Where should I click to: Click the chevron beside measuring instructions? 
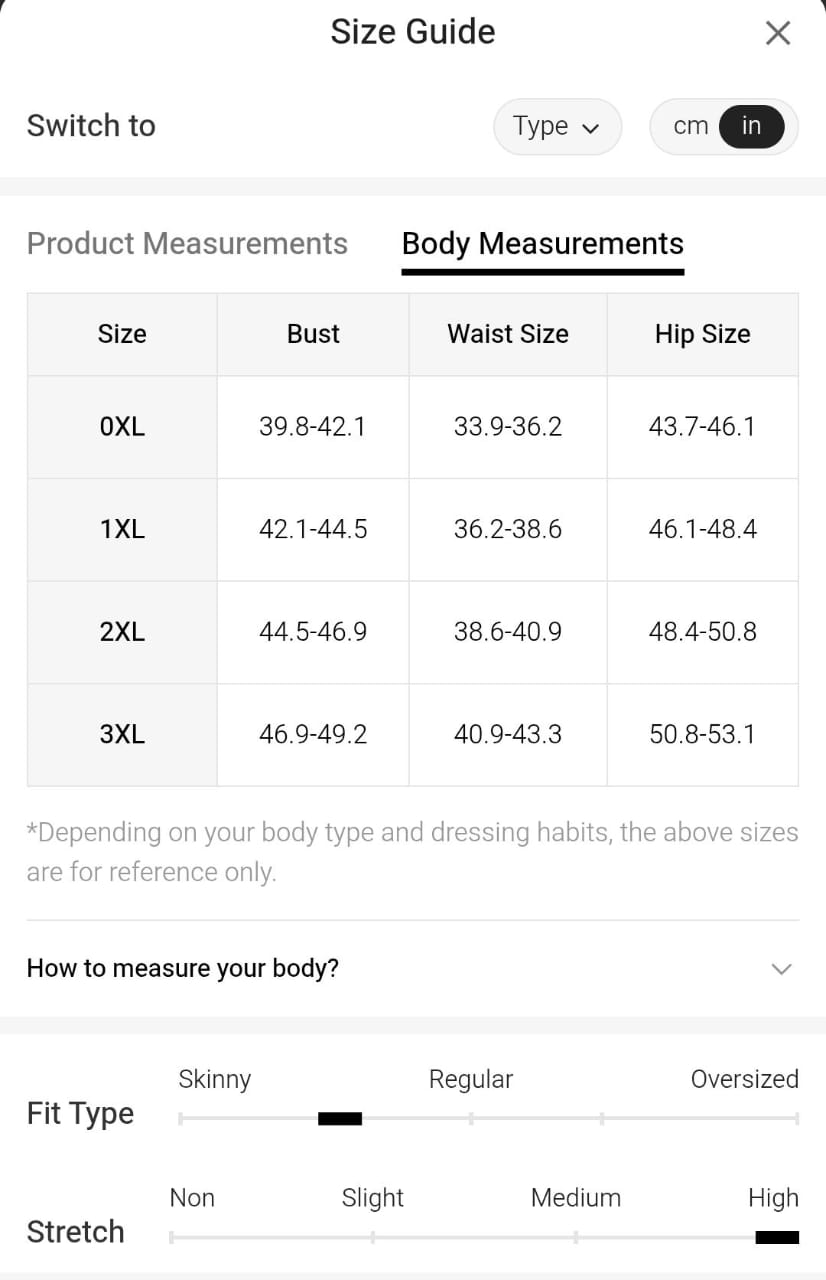tap(782, 968)
